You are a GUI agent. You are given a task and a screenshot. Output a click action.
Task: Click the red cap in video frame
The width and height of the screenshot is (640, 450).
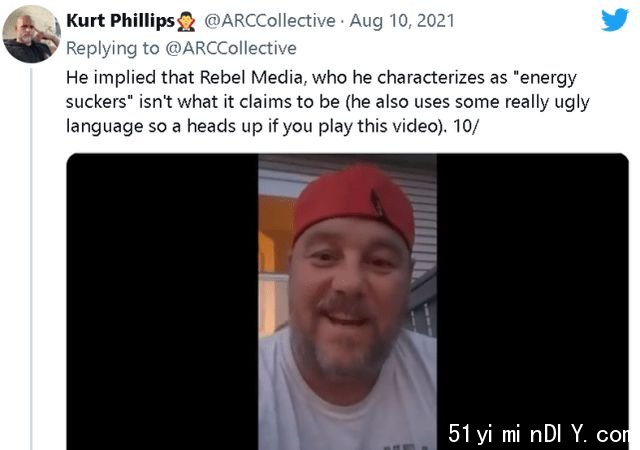(353, 203)
